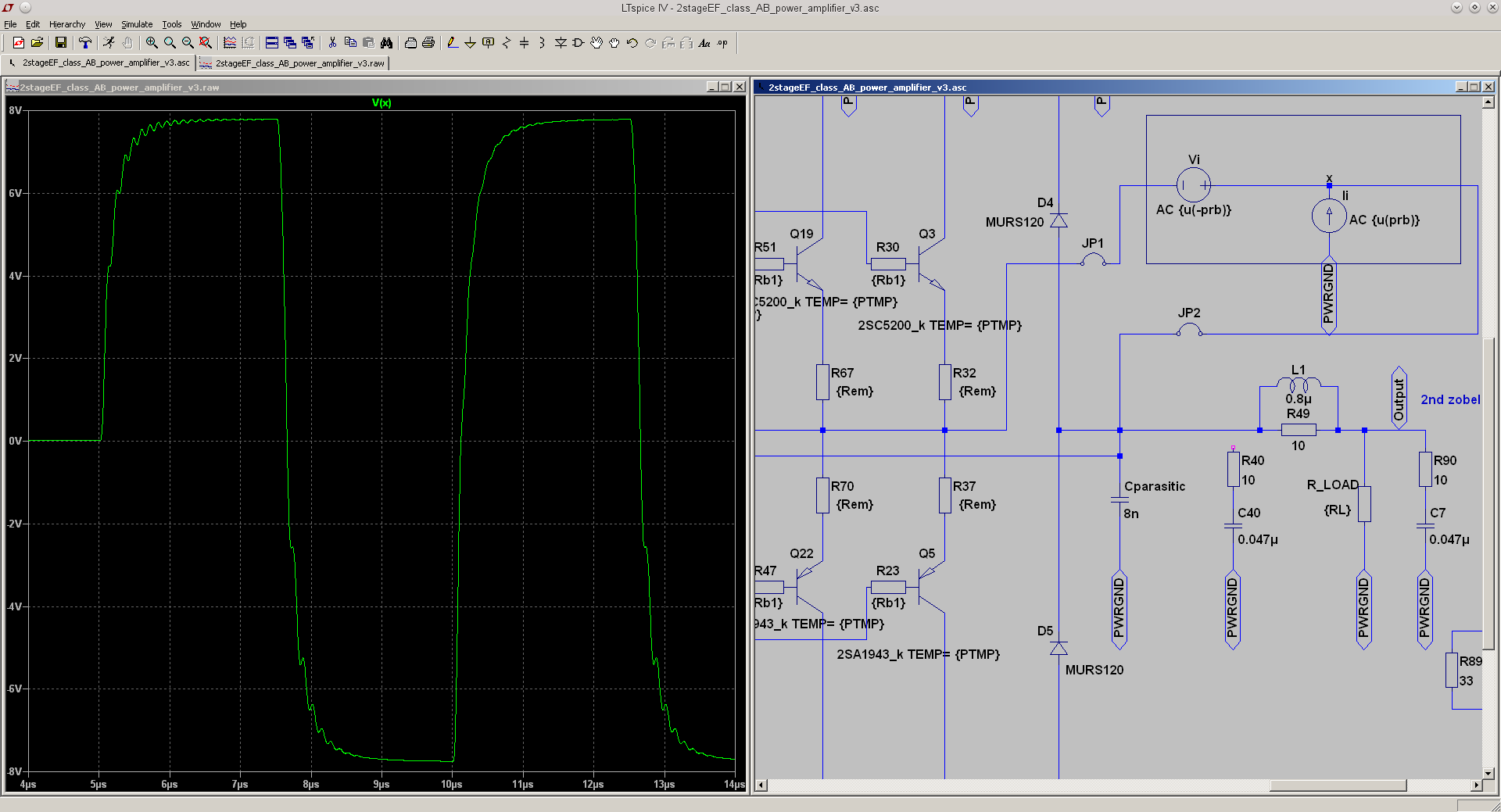Open the Edit menu
The image size is (1501, 812).
click(x=33, y=24)
